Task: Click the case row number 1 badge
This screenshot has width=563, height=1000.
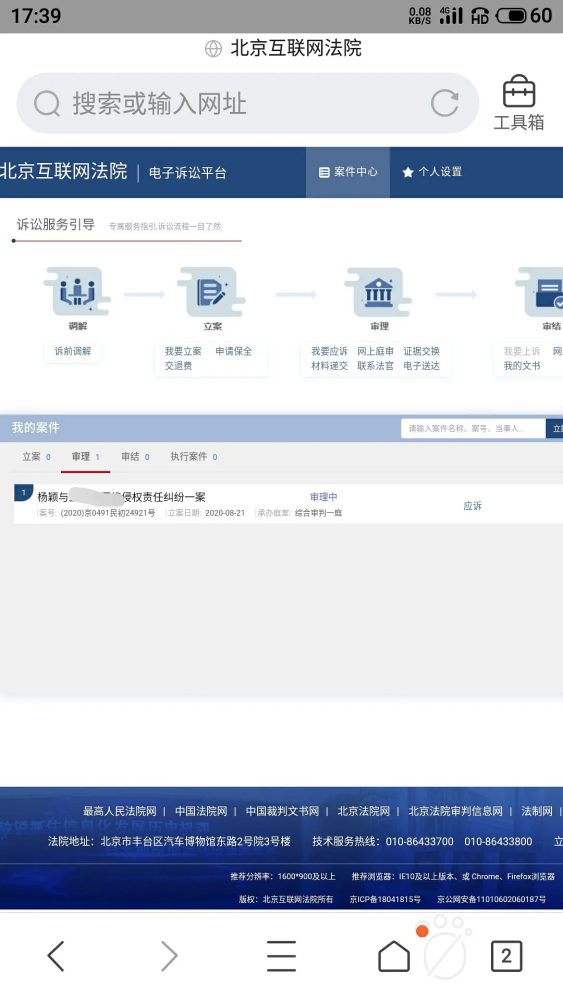Action: (x=24, y=492)
